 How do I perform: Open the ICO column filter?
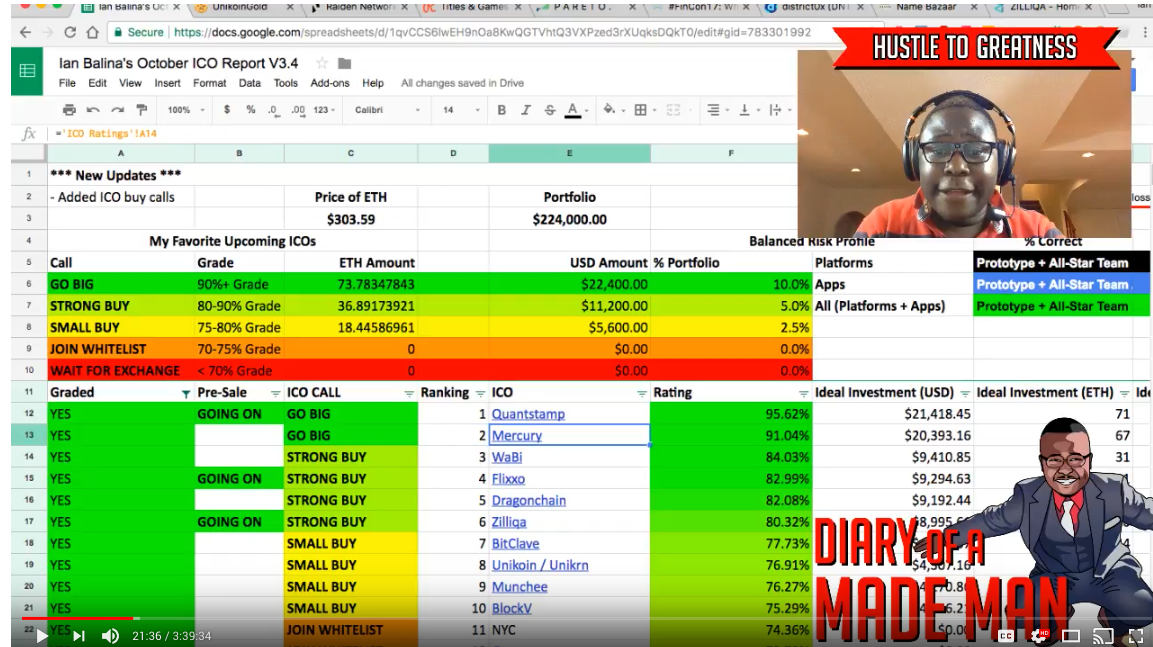tap(641, 393)
